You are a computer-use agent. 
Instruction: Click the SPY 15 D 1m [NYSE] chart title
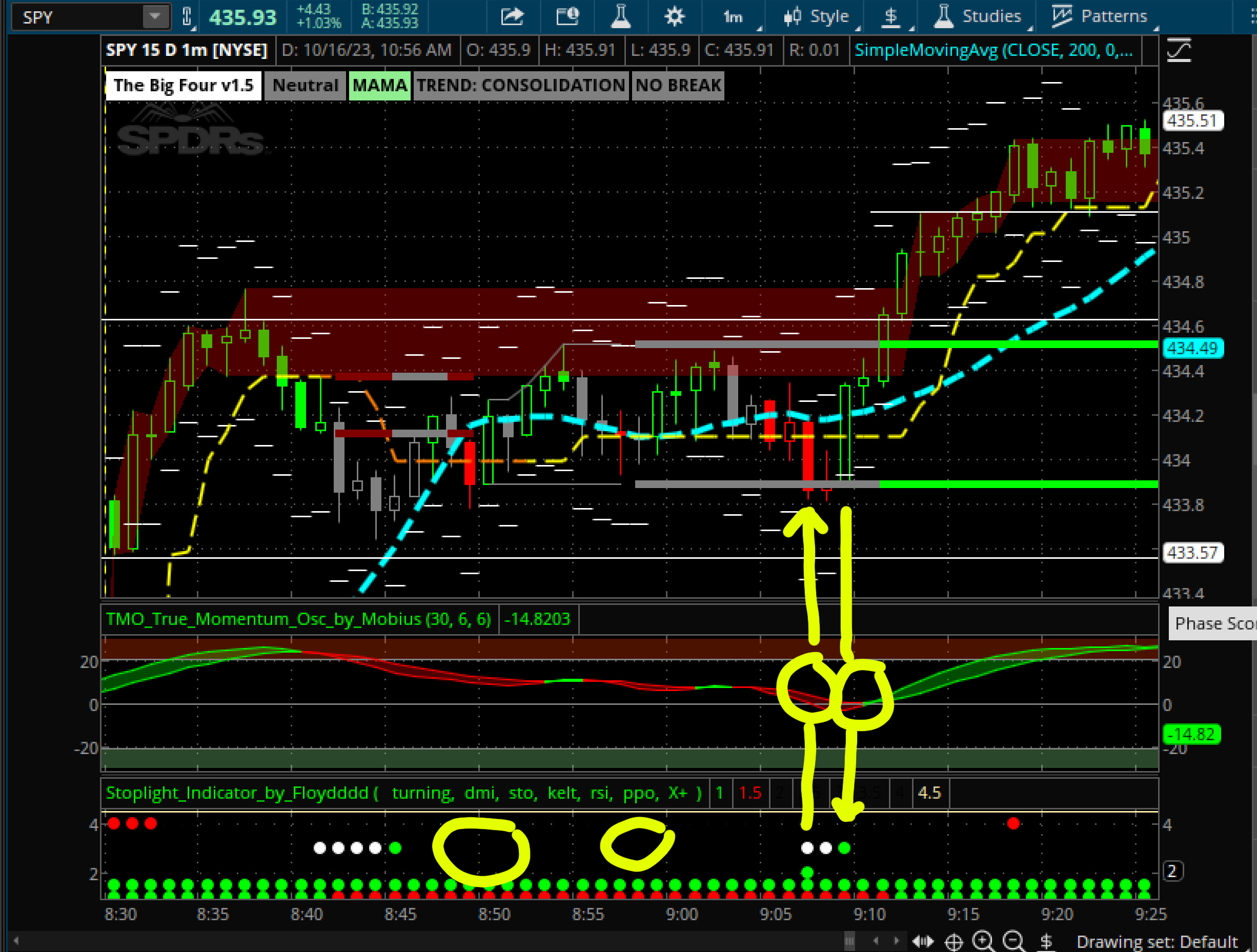187,50
